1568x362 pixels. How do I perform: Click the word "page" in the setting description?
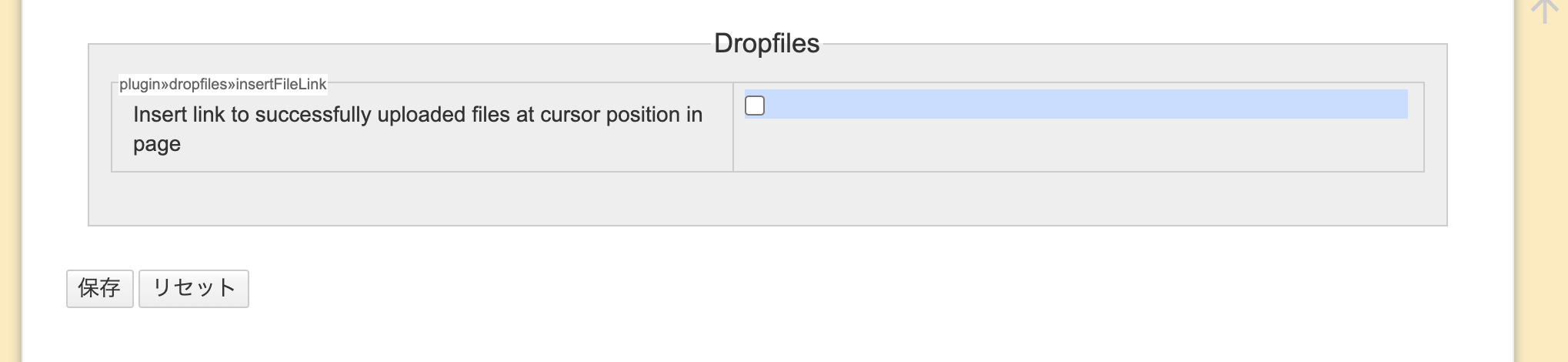coord(157,145)
